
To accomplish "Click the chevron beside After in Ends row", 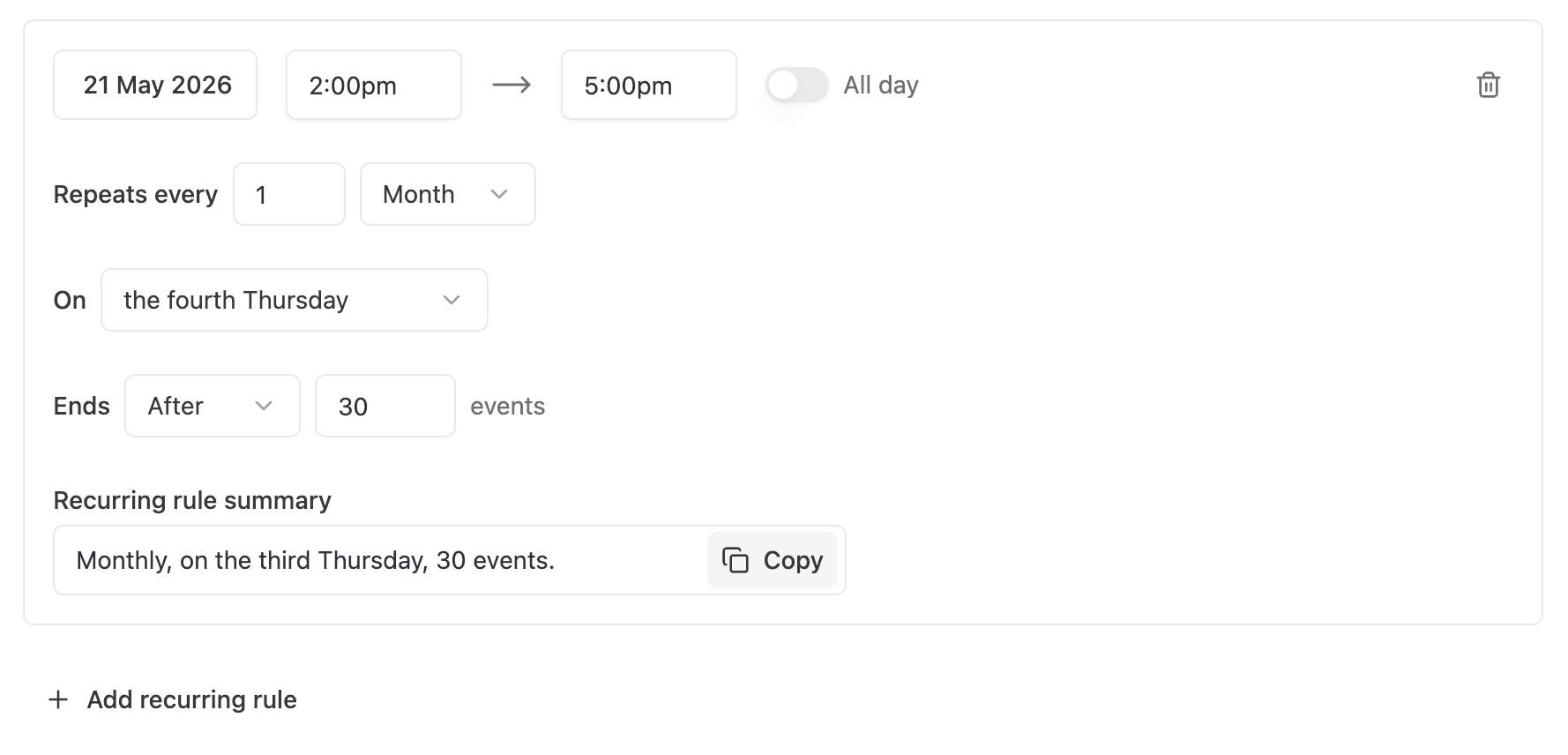I will coord(263,406).
